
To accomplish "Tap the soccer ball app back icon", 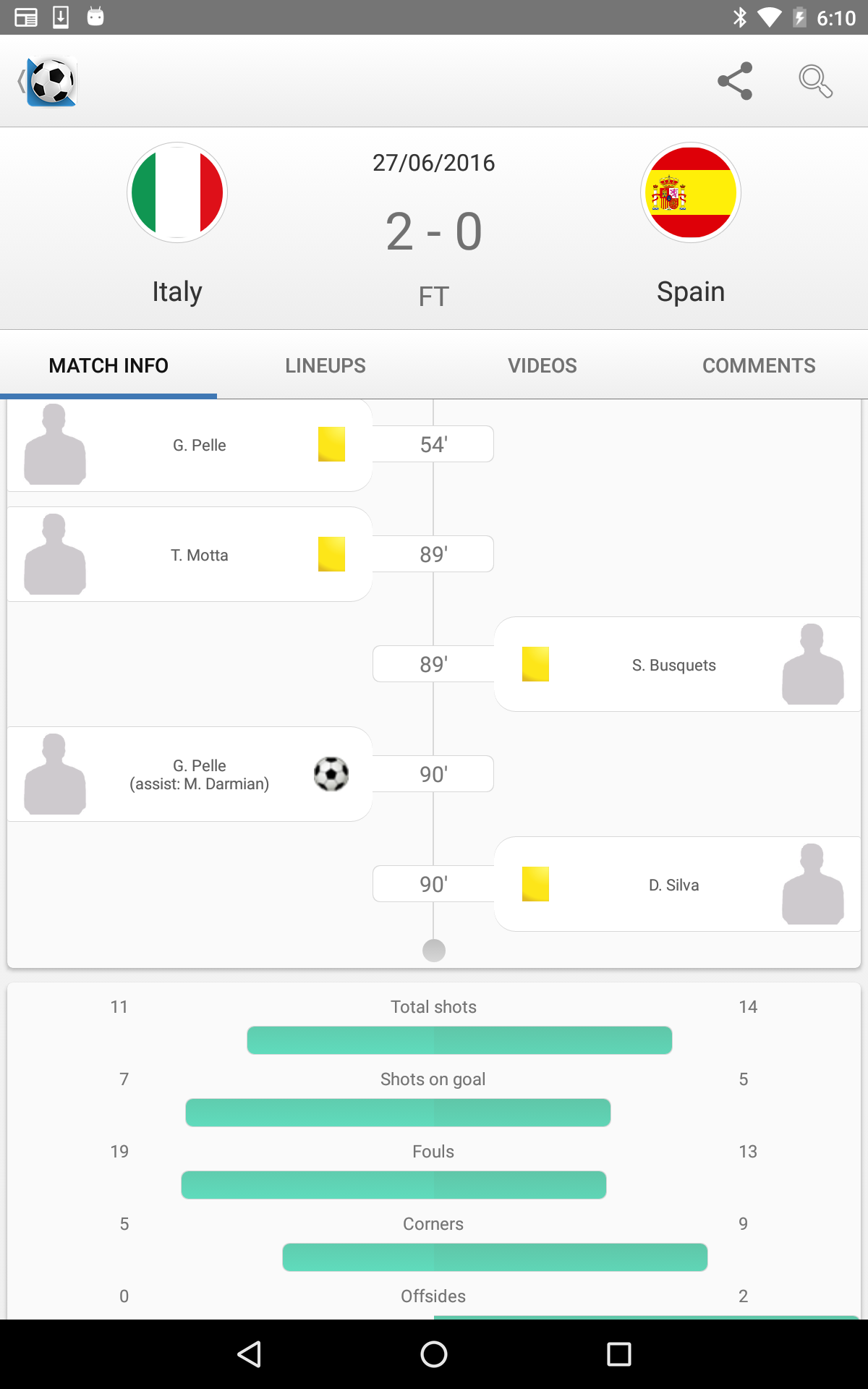I will point(48,81).
